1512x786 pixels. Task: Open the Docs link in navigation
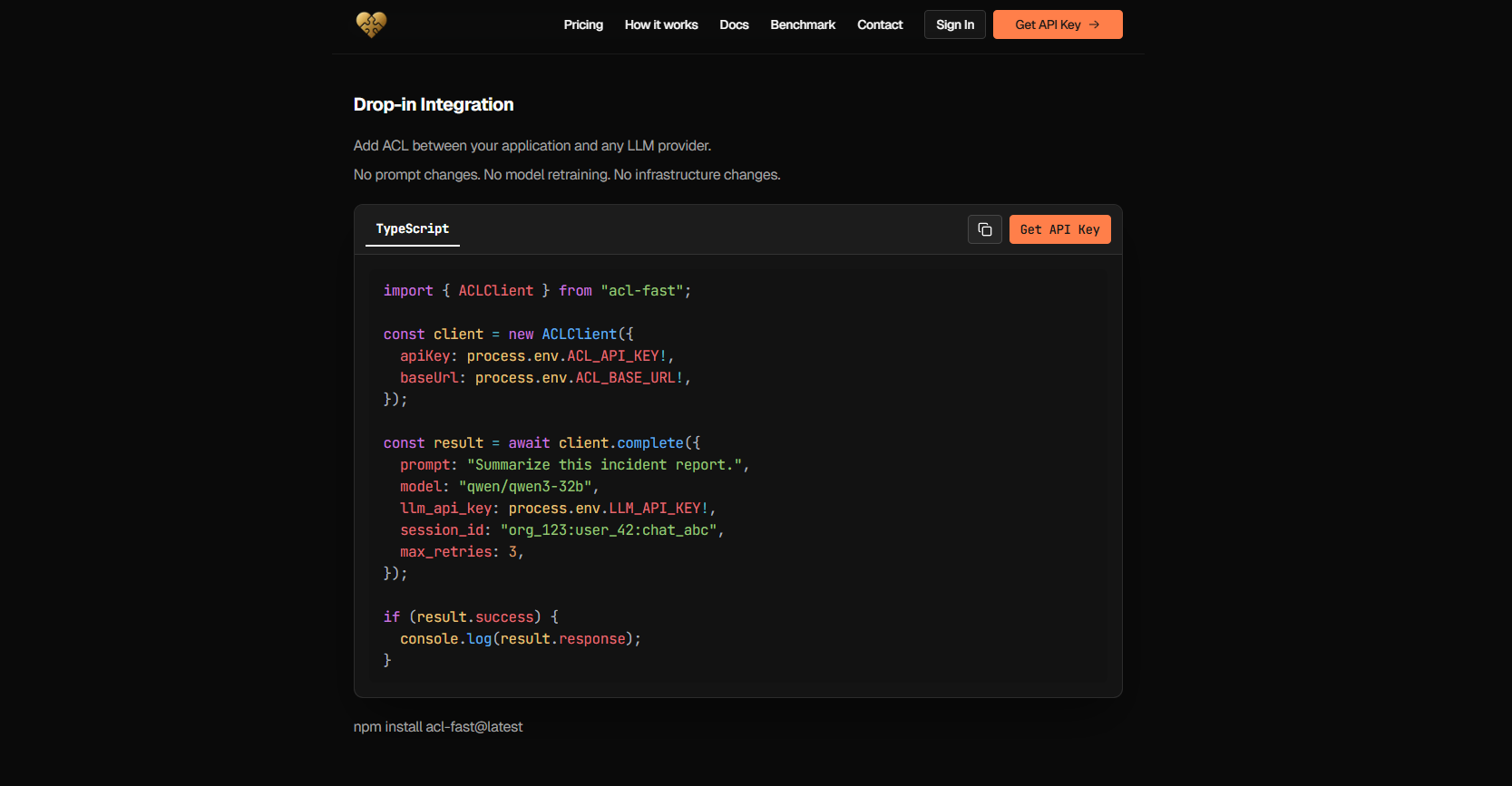(734, 24)
